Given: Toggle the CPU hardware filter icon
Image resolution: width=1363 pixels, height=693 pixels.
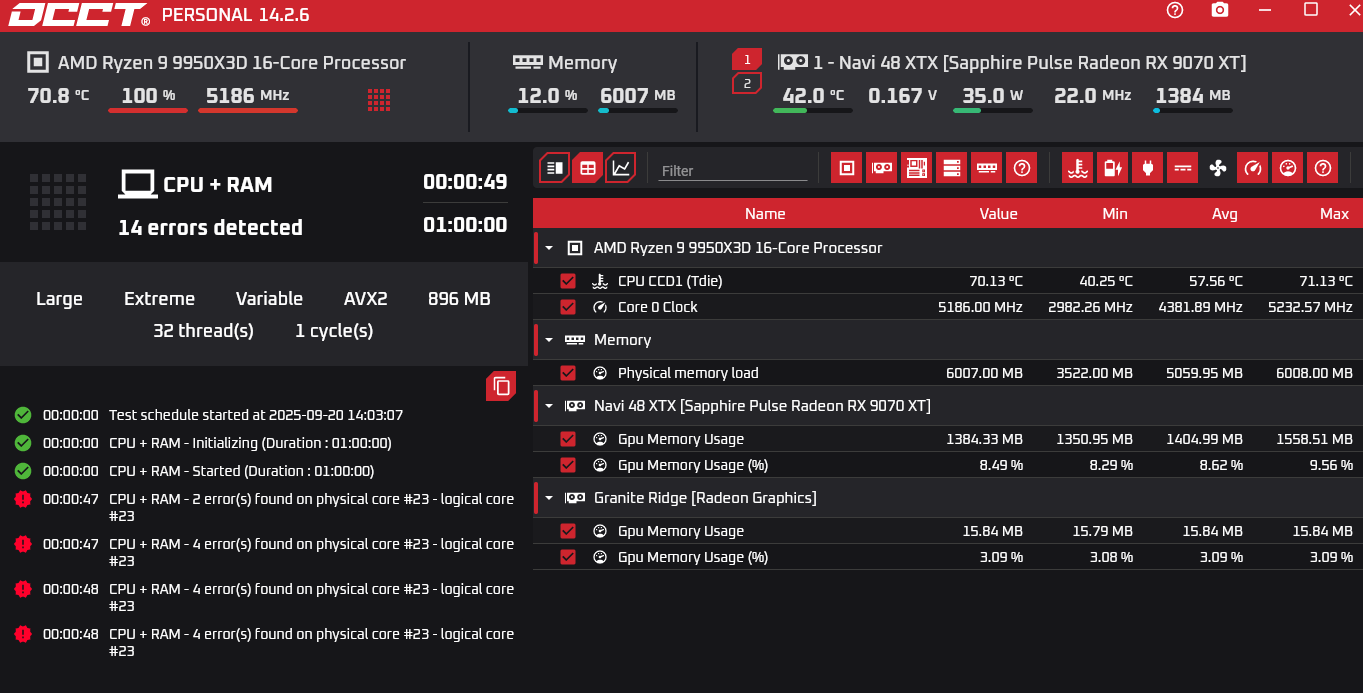Looking at the screenshot, I should [x=846, y=168].
